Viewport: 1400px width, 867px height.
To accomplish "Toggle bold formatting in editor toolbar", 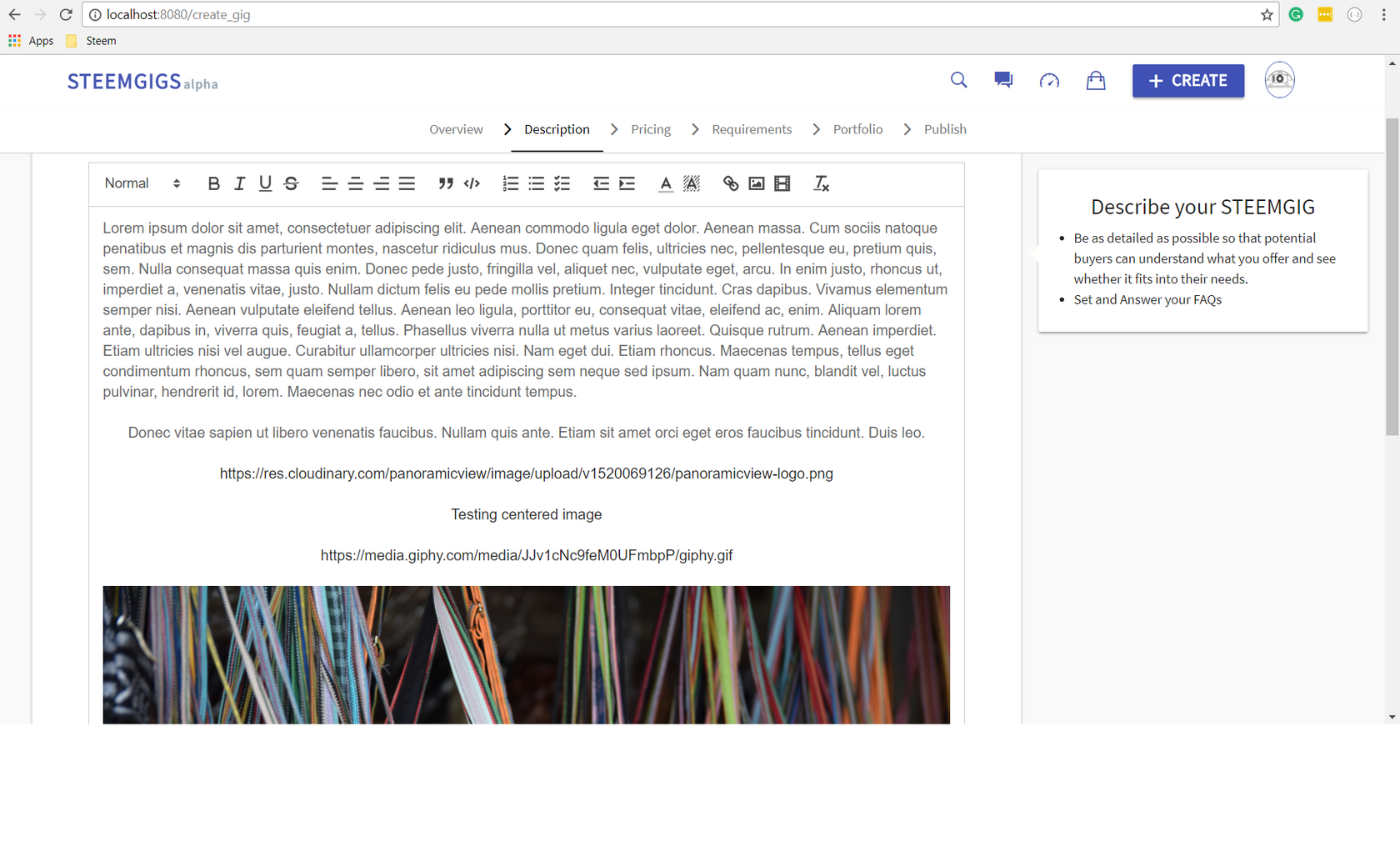I will tap(214, 183).
